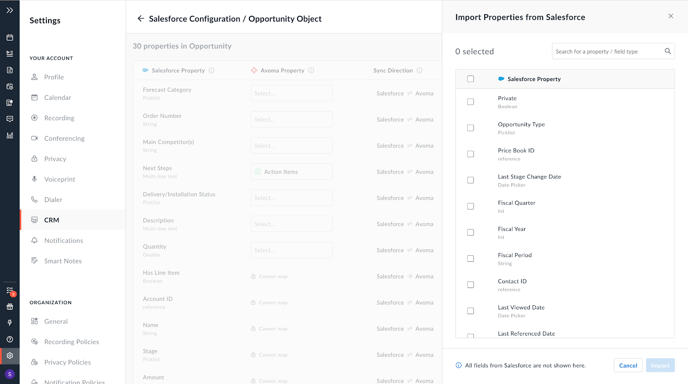Open Avoma dropdown for Order Number
688x384 pixels.
(291, 119)
